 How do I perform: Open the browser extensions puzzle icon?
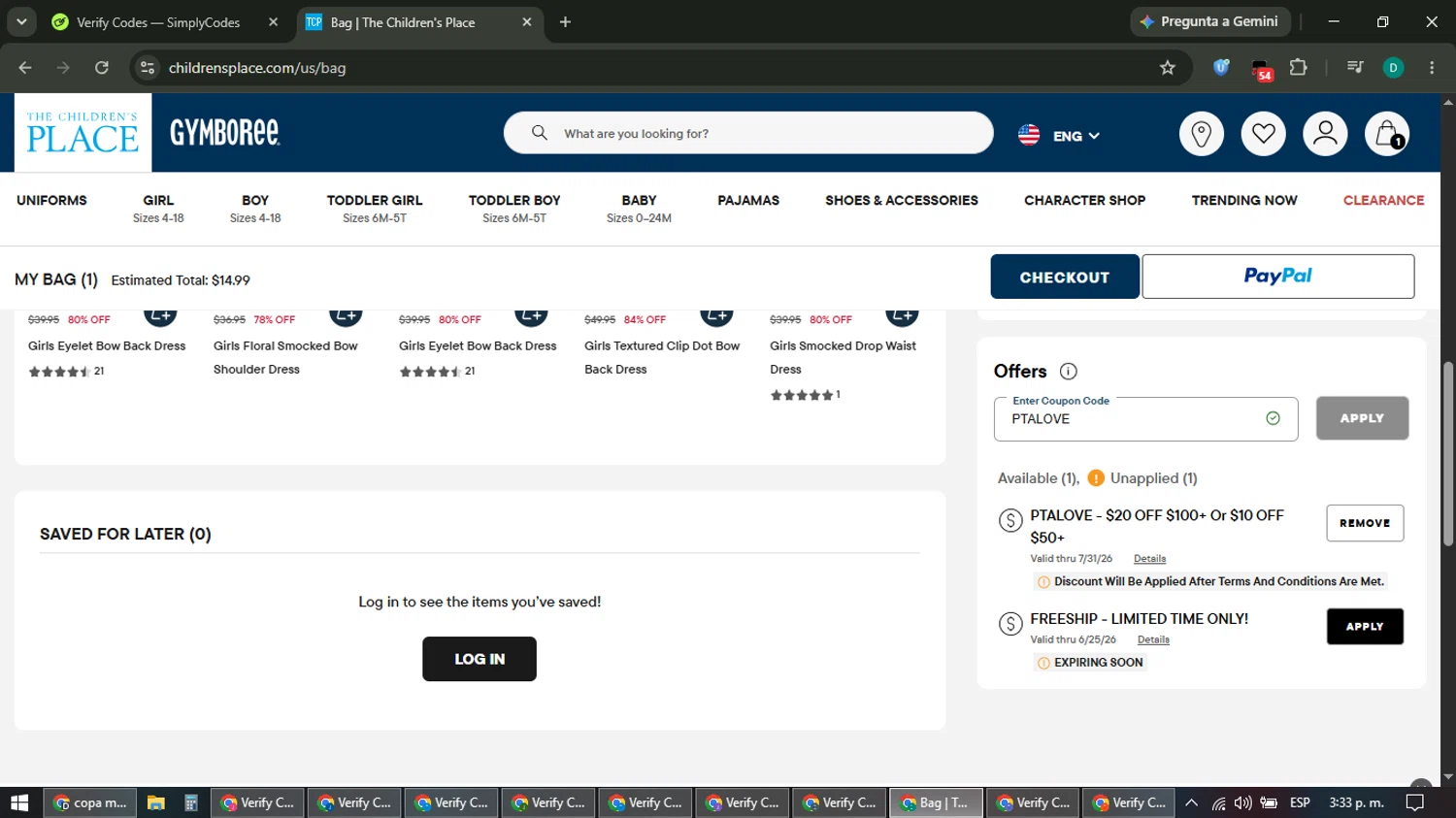coord(1298,68)
